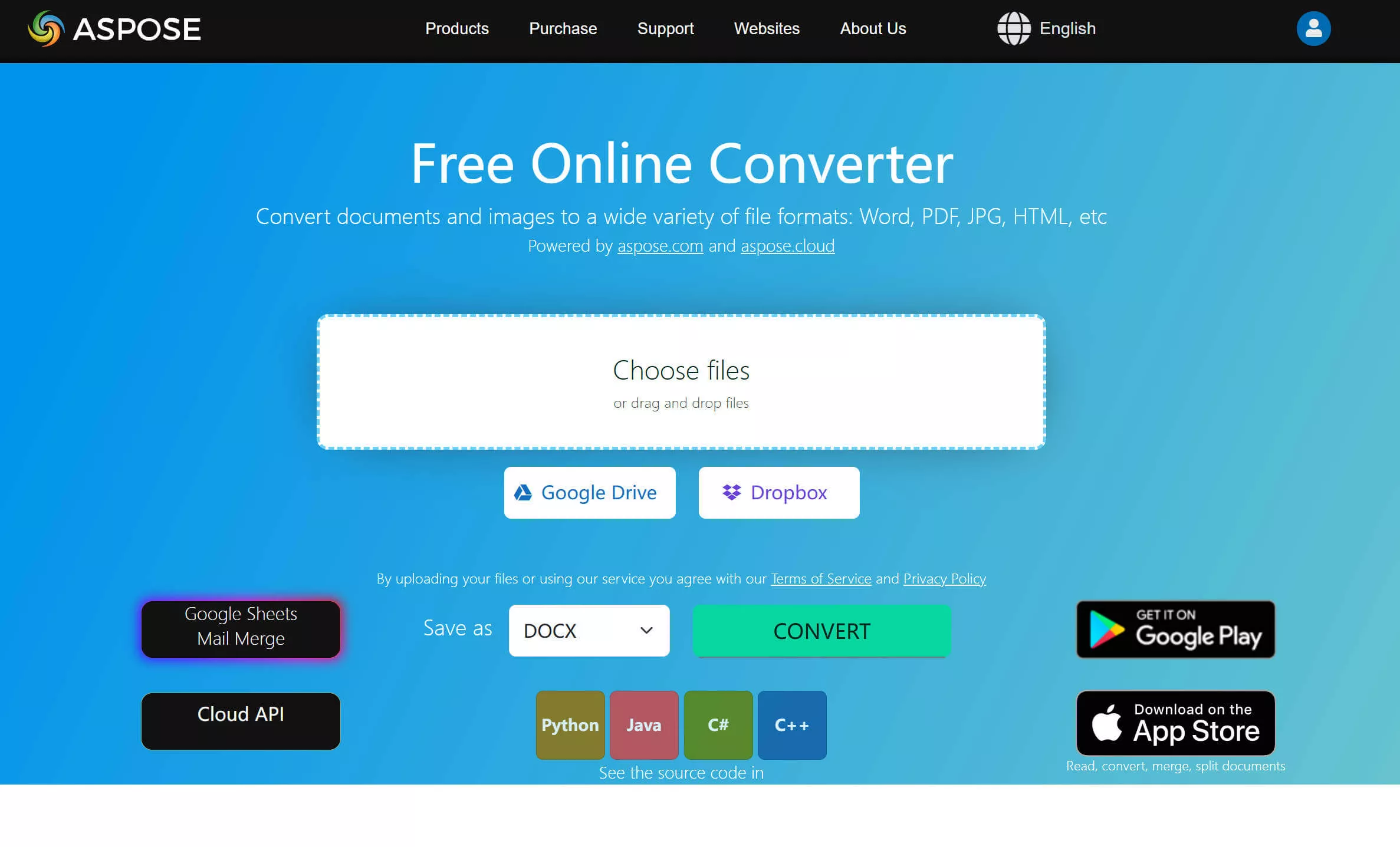Click the C# language icon
Image resolution: width=1400 pixels, height=847 pixels.
tap(717, 724)
